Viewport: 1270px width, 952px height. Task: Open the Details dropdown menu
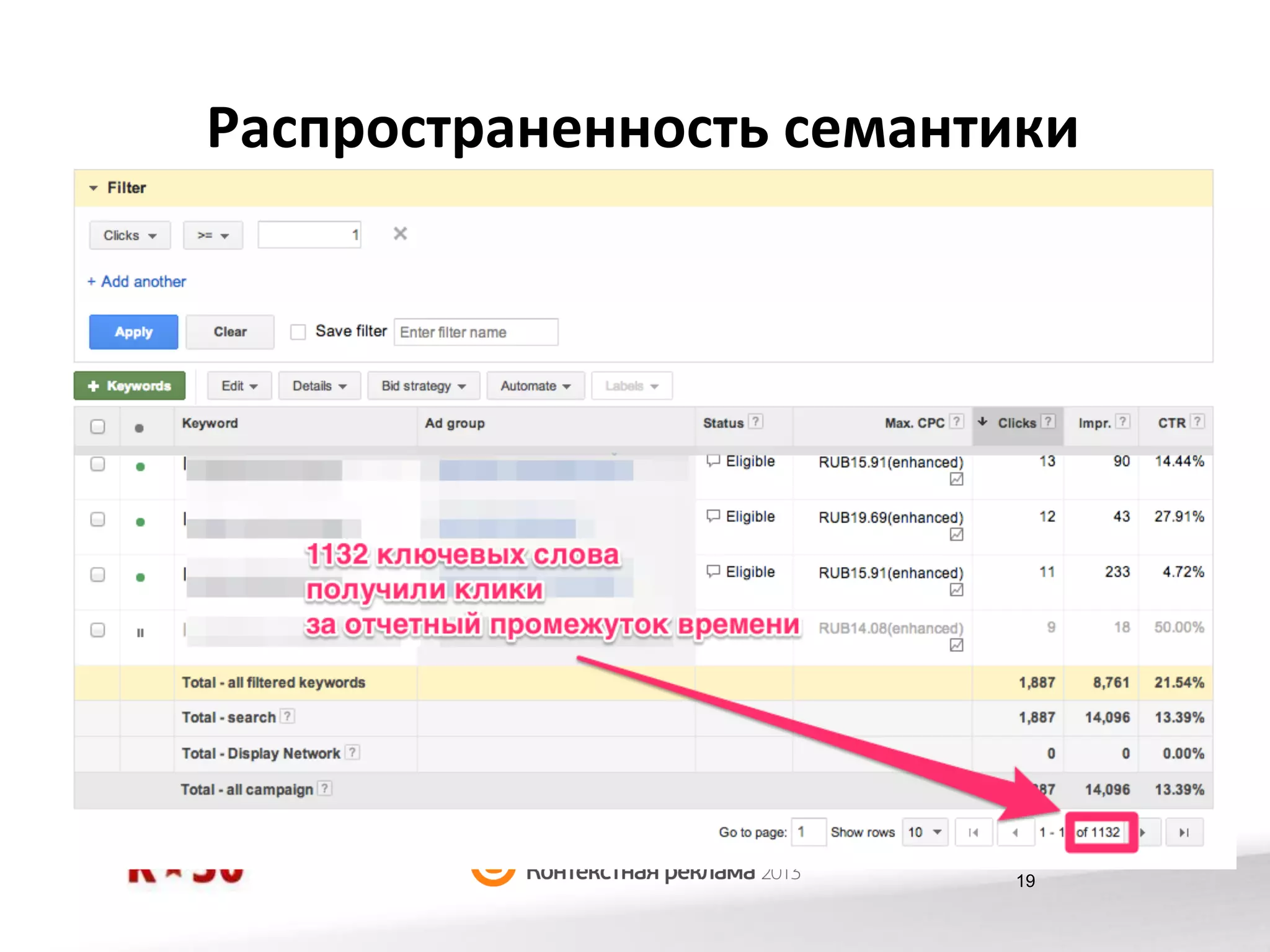coord(319,386)
